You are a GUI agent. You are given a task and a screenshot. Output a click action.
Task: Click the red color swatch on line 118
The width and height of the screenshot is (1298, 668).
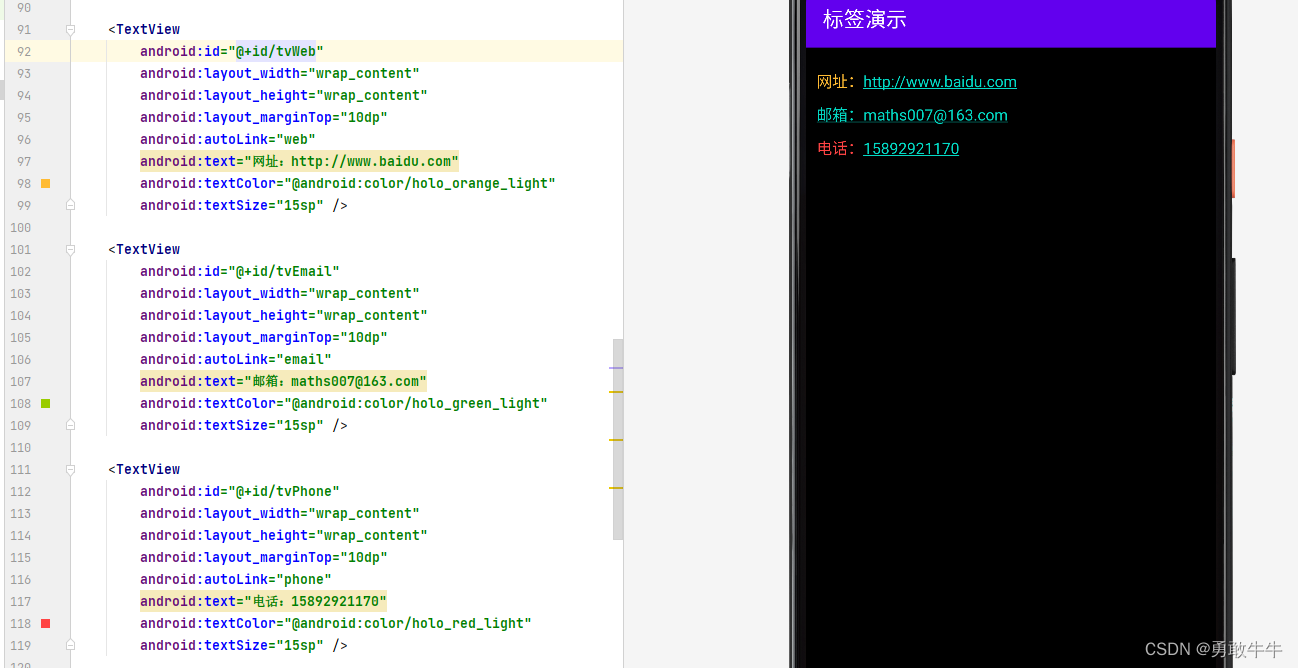pos(45,624)
